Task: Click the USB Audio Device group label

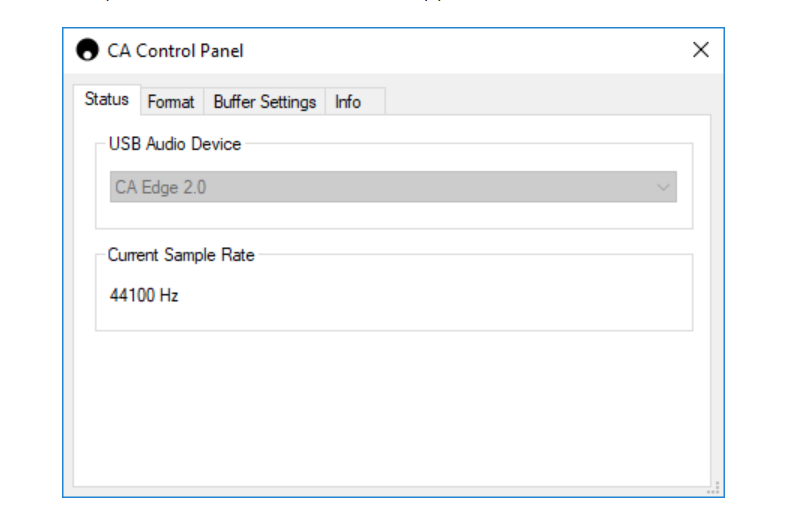Action: (x=175, y=144)
